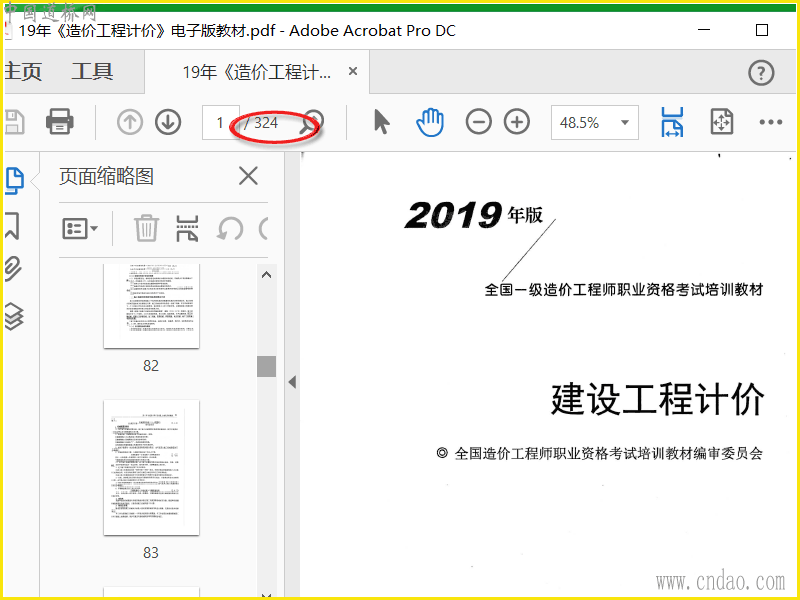Zoom in with the plus icon
Image resolution: width=800 pixels, height=600 pixels.
point(517,122)
